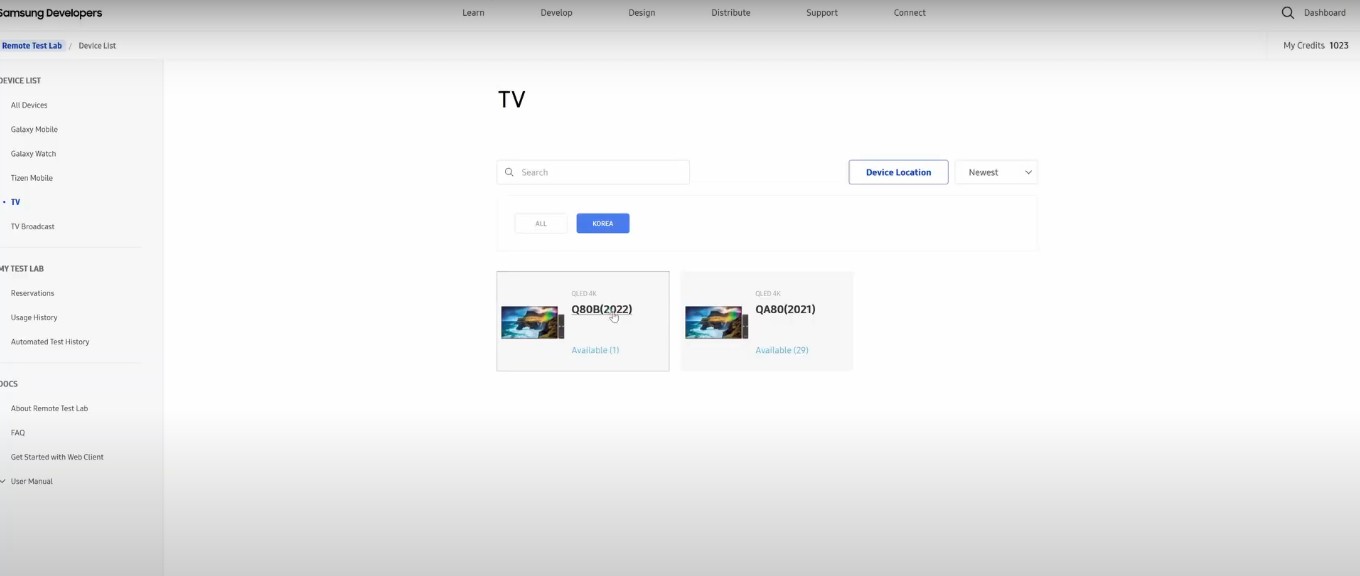
Task: Open the Distribute menu
Action: (x=730, y=13)
